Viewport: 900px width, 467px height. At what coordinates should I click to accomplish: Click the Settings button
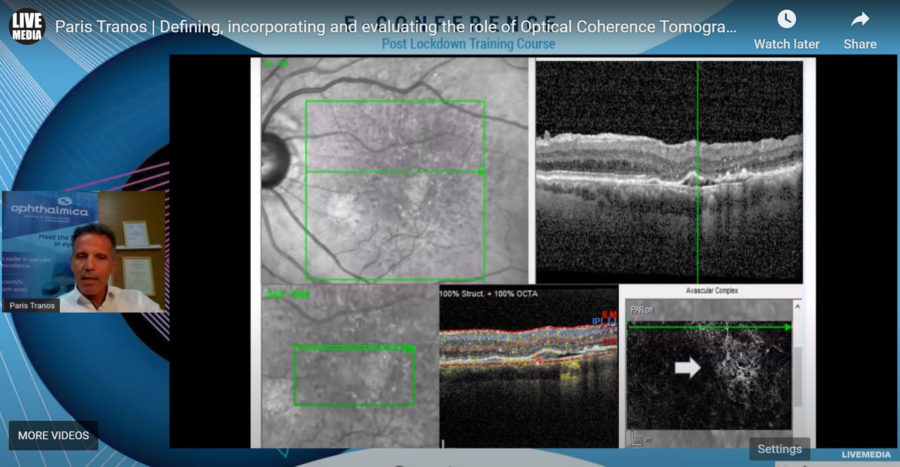point(779,449)
